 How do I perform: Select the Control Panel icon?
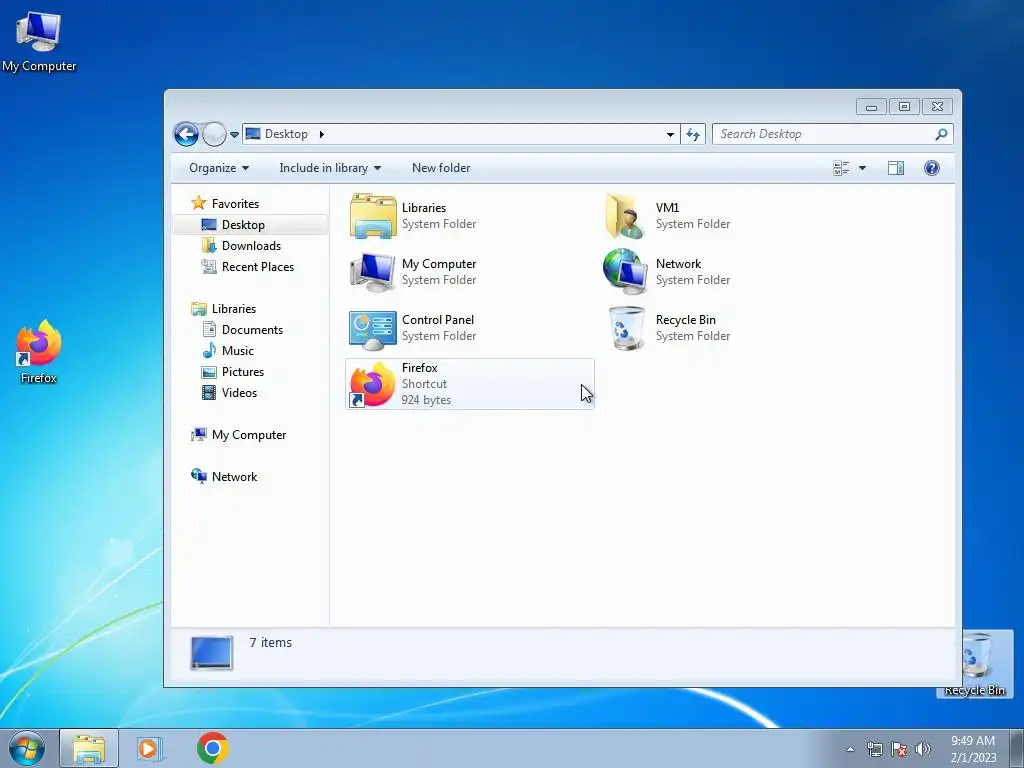[372, 329]
